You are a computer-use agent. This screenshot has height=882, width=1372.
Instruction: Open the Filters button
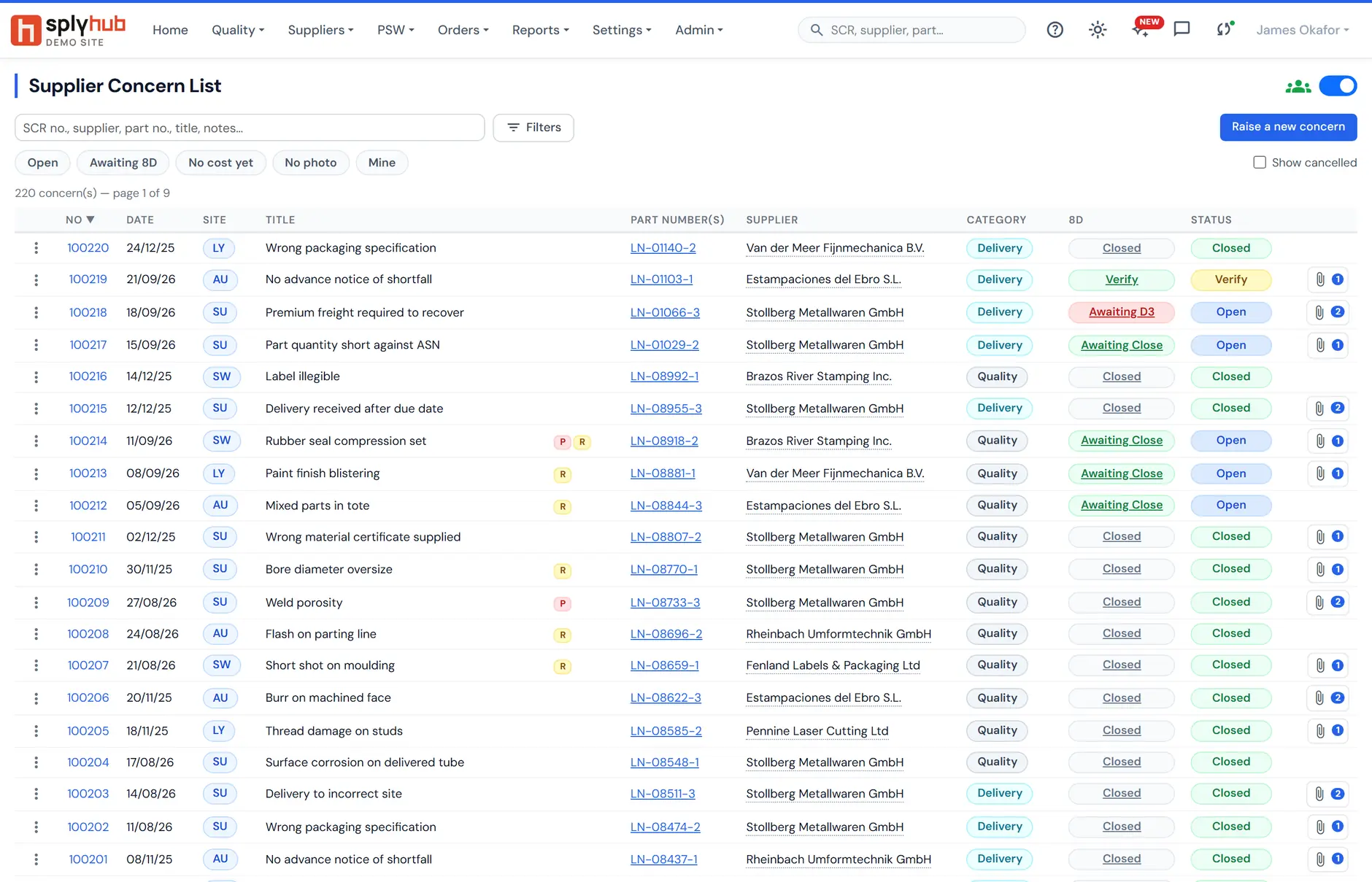(533, 128)
